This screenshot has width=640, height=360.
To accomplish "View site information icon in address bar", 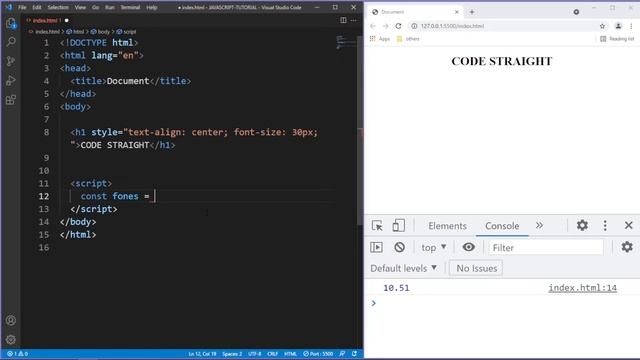I will [414, 26].
